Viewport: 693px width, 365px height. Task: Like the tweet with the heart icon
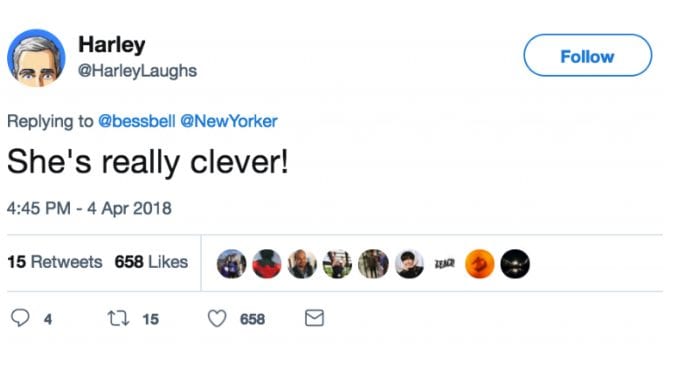point(217,318)
